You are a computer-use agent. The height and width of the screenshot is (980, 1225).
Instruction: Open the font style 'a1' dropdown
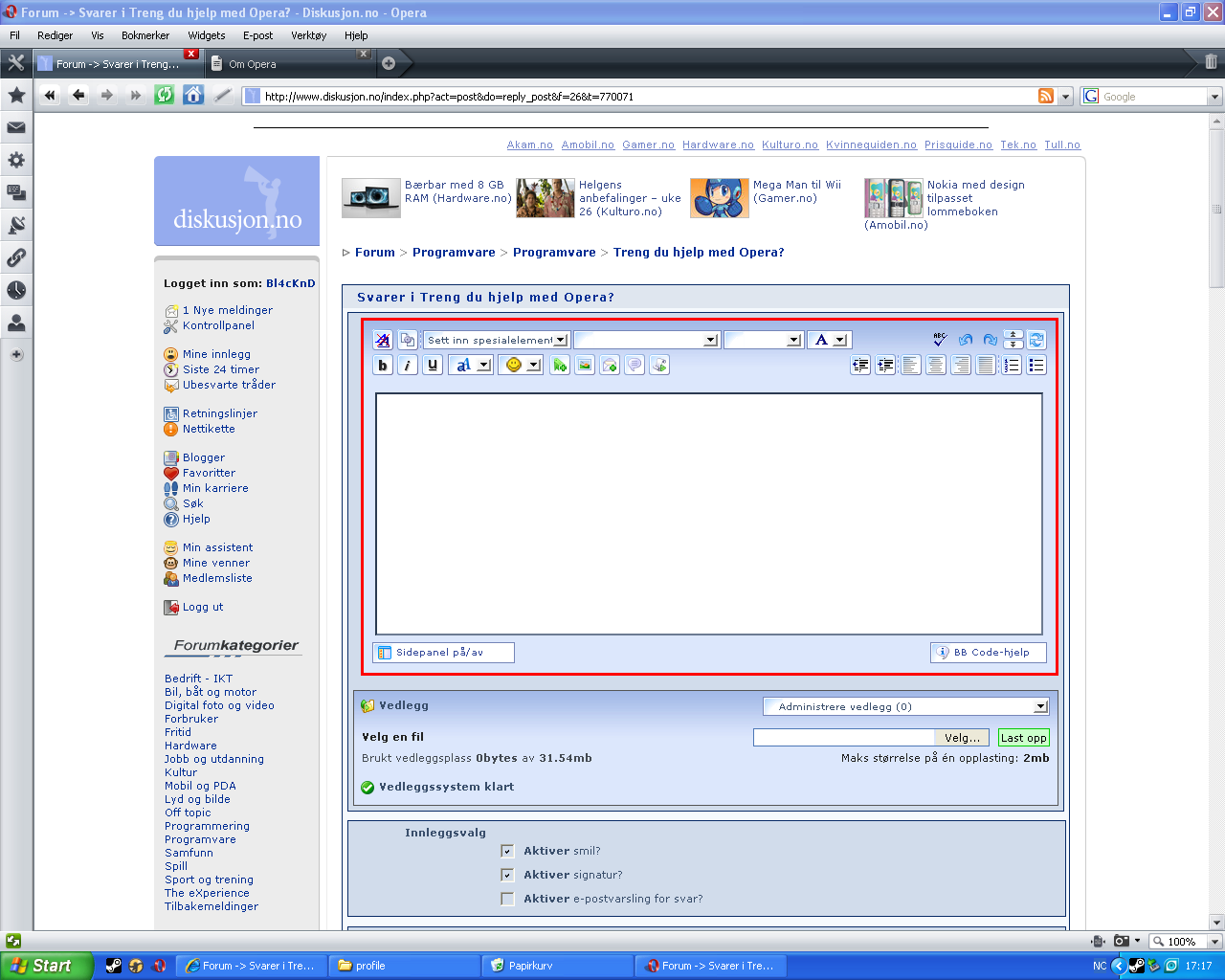471,365
